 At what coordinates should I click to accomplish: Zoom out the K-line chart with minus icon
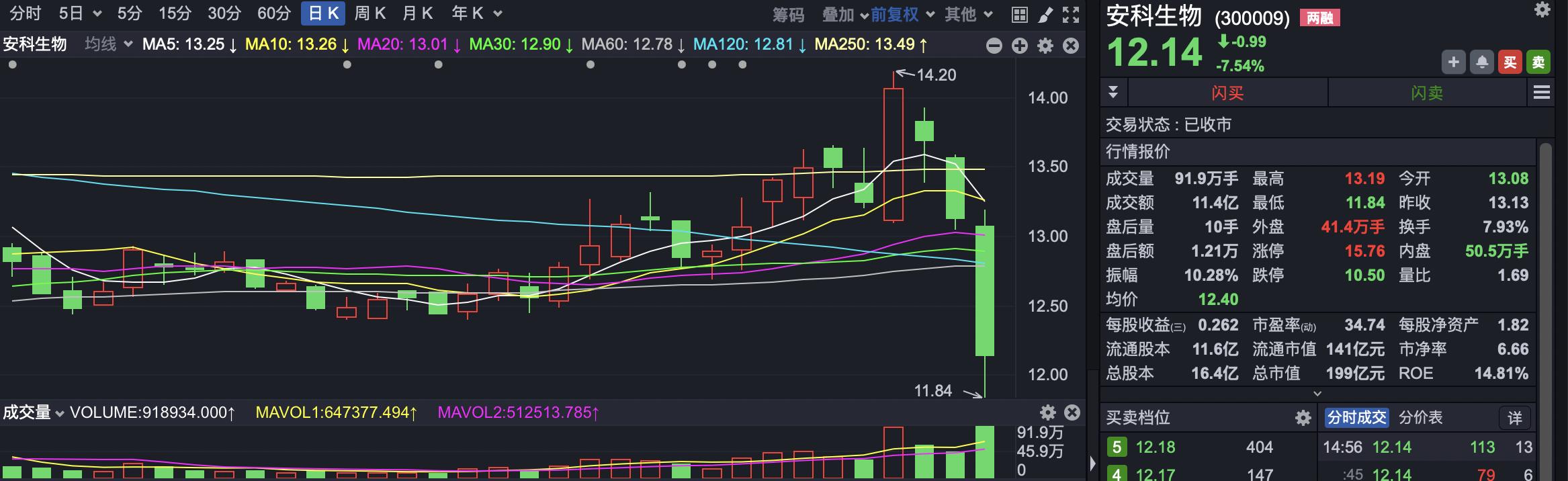tap(994, 46)
